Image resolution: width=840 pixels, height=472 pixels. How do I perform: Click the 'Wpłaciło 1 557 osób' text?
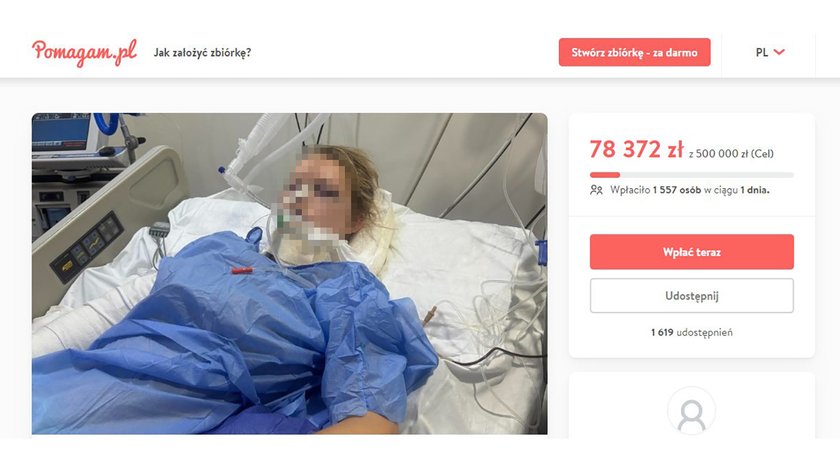click(656, 190)
